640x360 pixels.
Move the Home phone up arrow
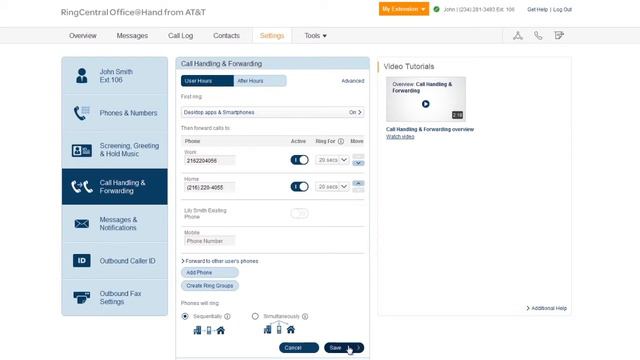(x=358, y=183)
